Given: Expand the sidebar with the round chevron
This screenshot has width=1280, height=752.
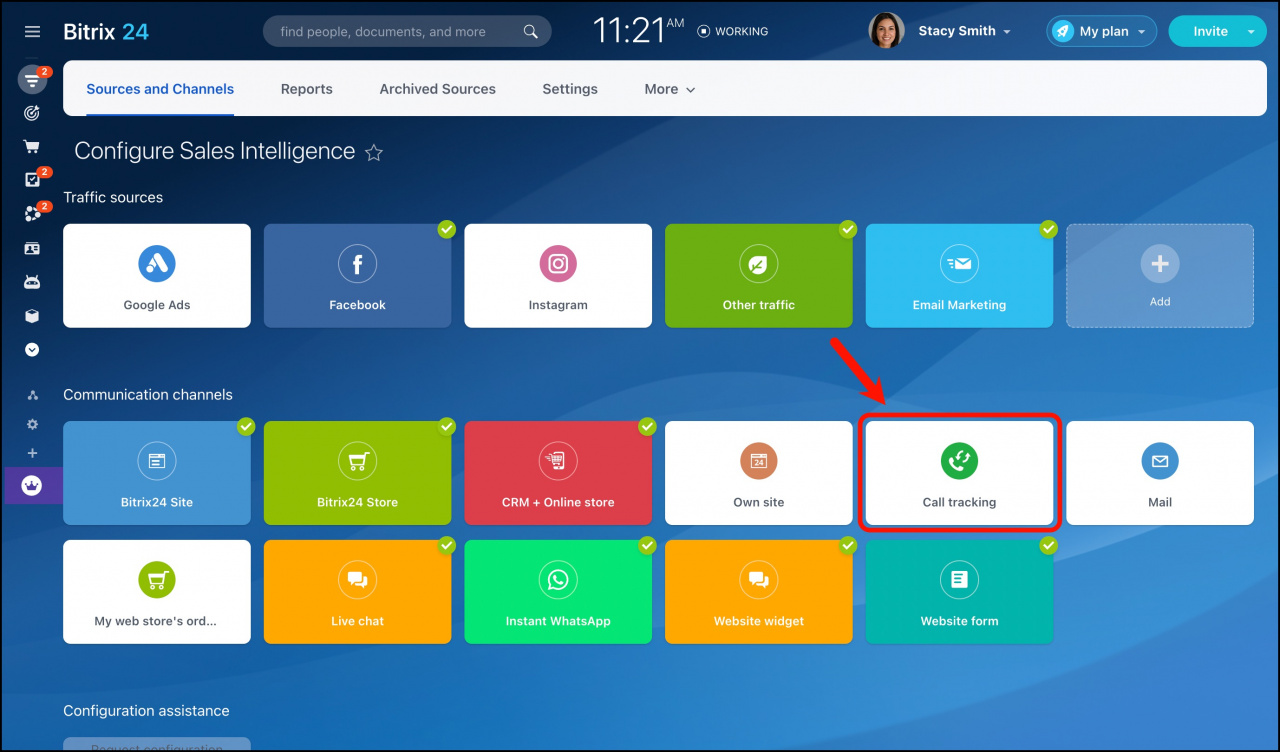Looking at the screenshot, I should [x=32, y=350].
